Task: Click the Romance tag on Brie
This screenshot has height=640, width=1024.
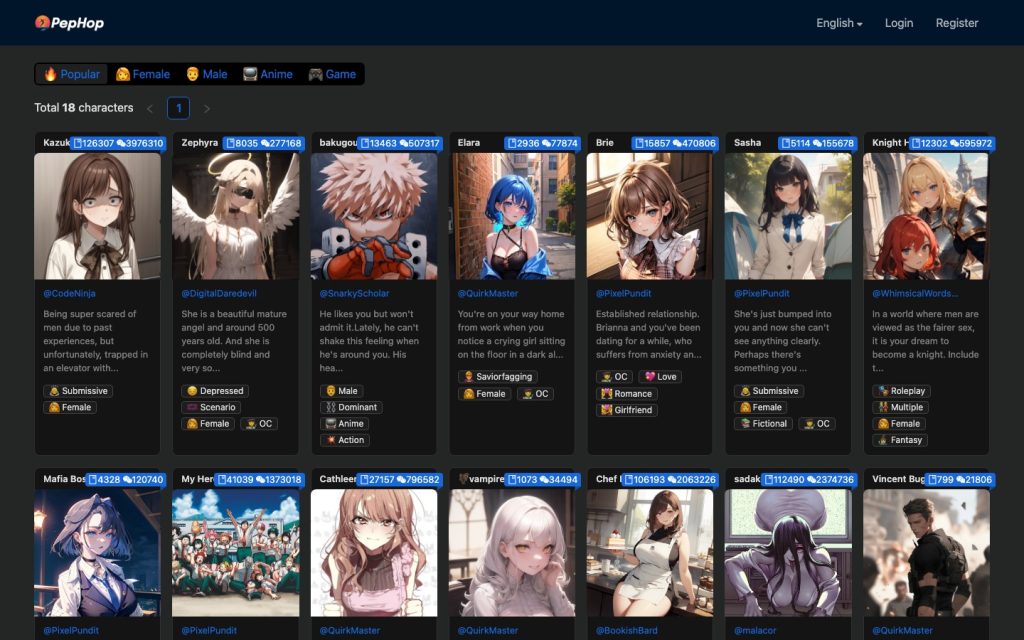Action: 627,394
